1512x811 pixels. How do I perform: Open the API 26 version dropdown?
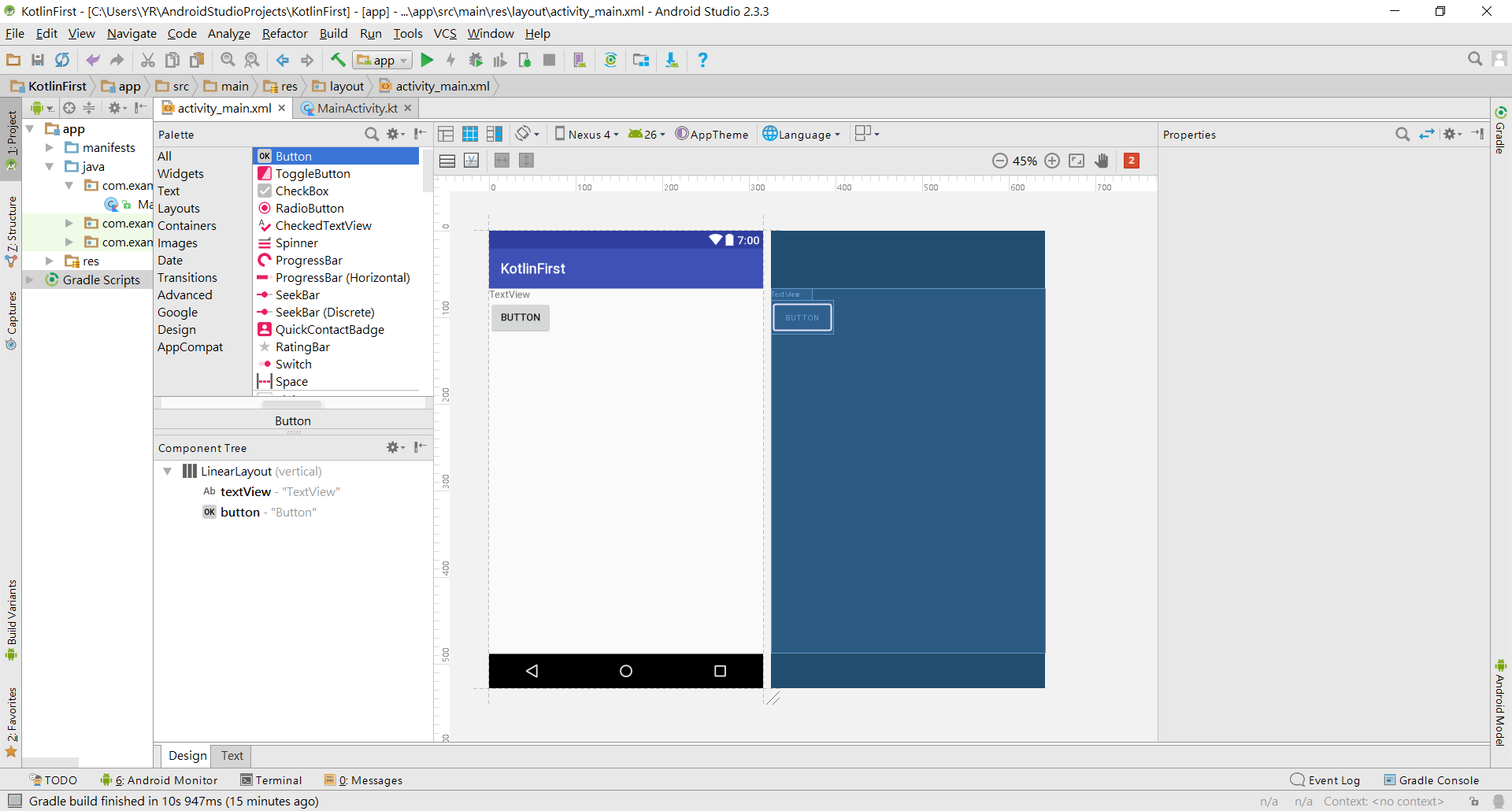tap(647, 134)
